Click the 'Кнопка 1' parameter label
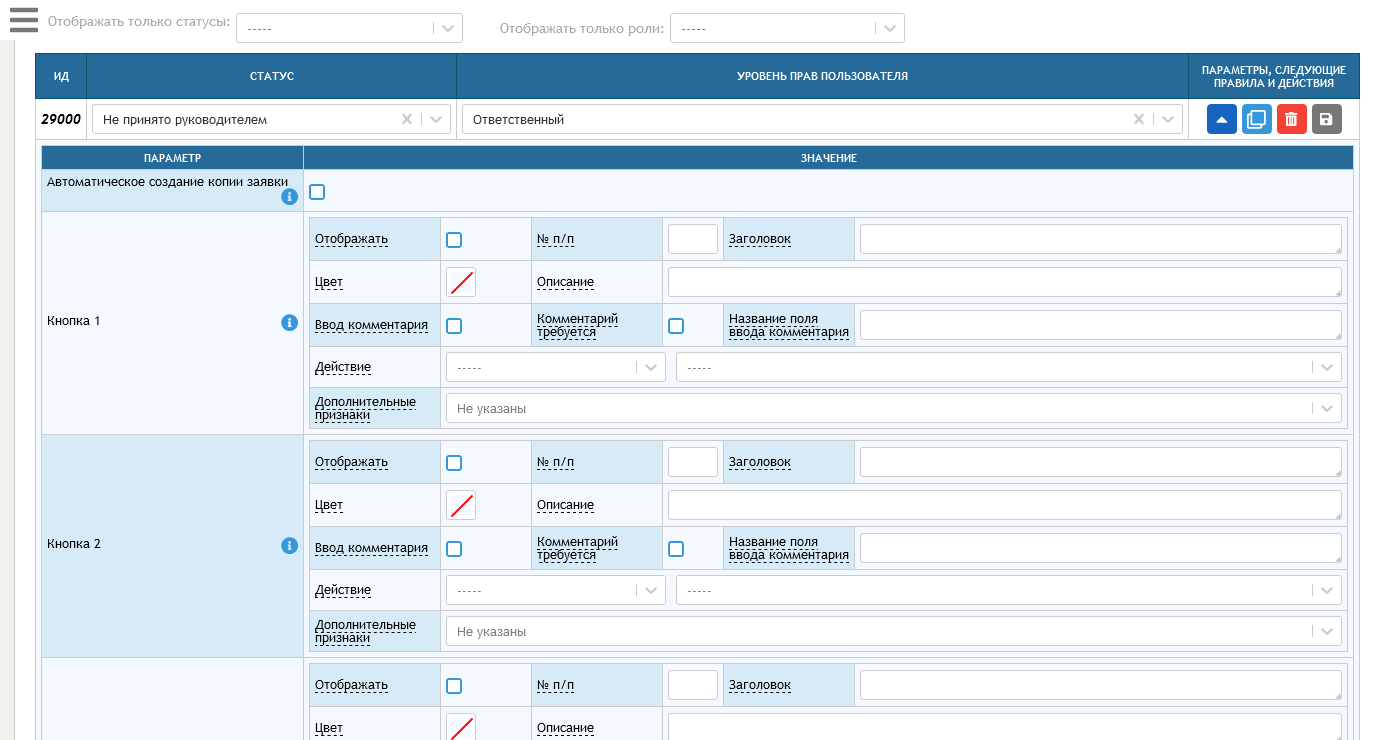Viewport: 1380px width, 740px height. [74, 321]
